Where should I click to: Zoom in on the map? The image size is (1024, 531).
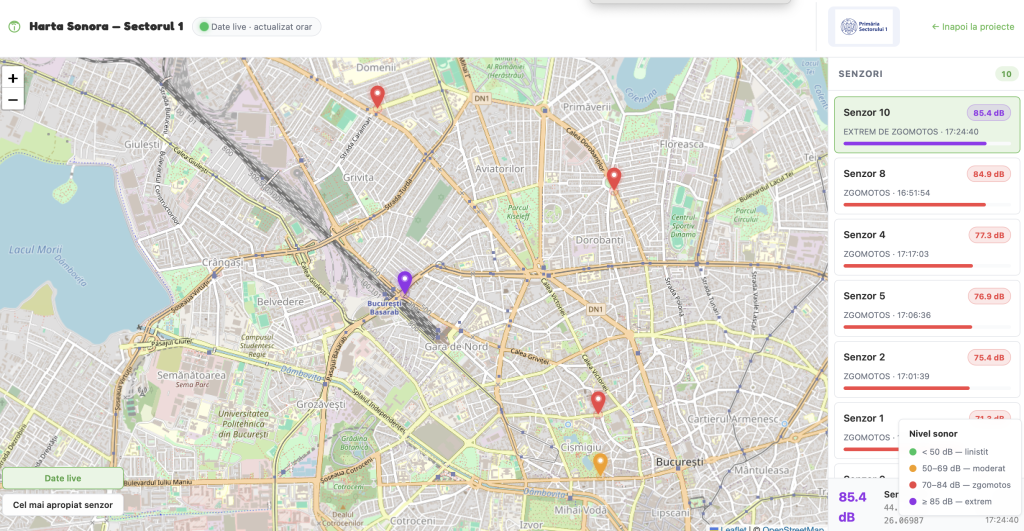(x=13, y=78)
